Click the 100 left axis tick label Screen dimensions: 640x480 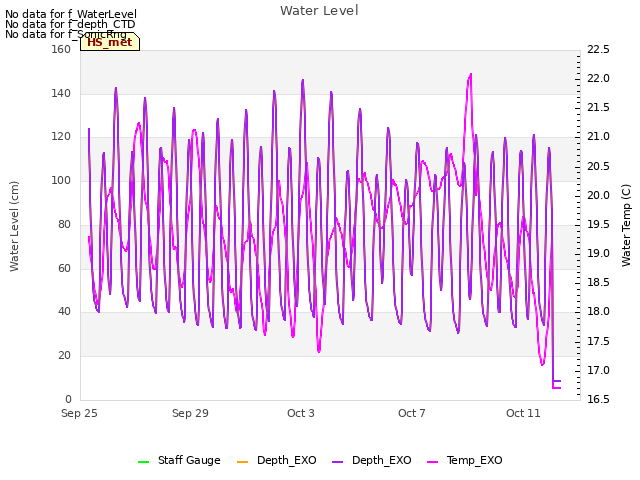click(x=61, y=180)
